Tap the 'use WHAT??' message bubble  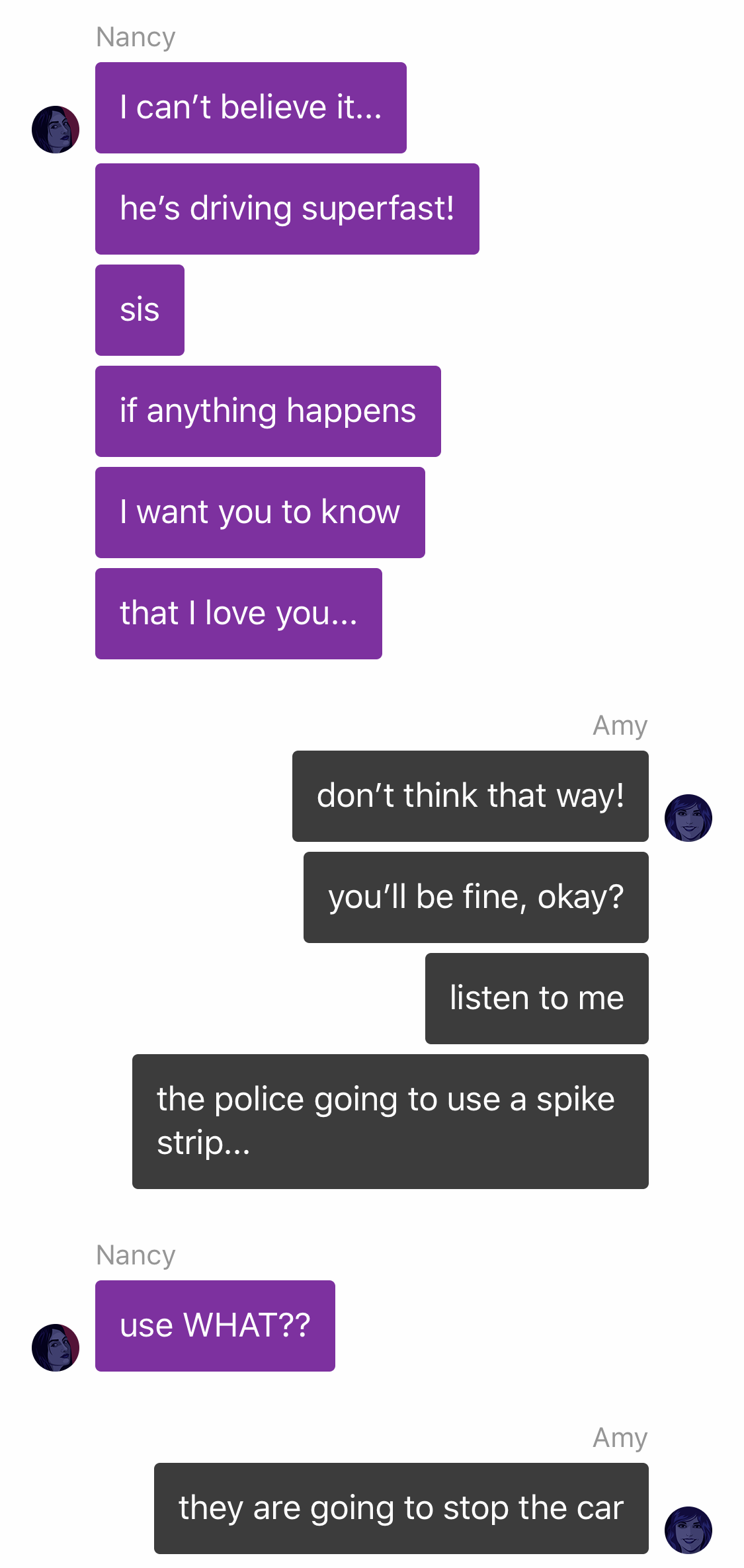[x=215, y=1326]
